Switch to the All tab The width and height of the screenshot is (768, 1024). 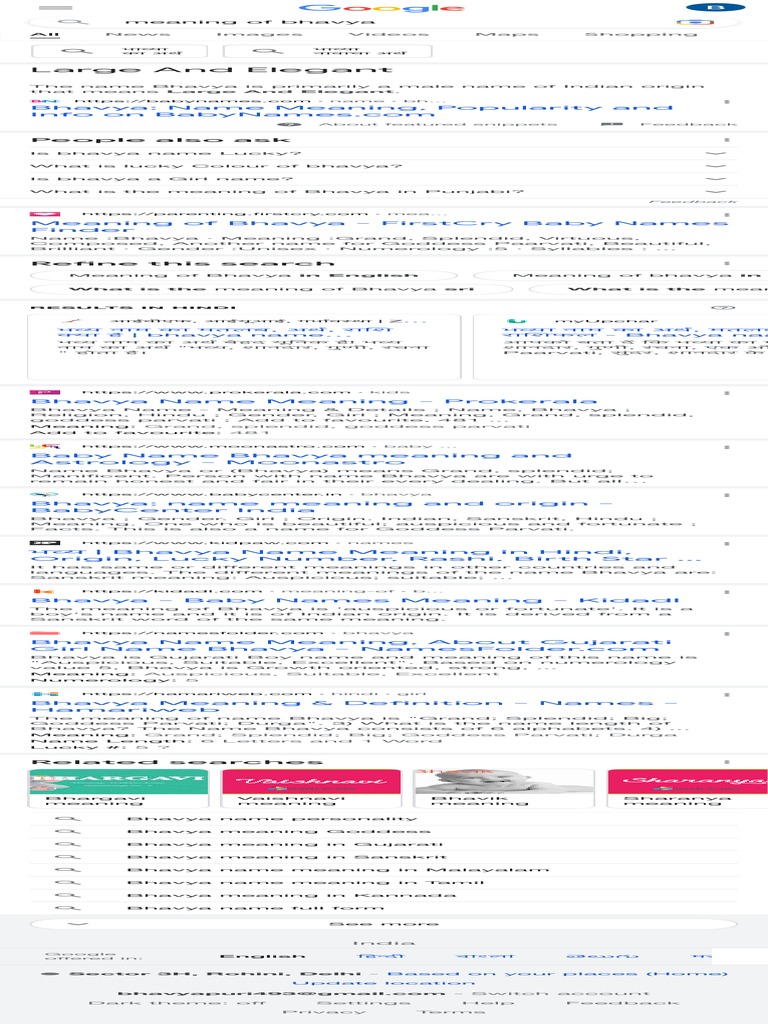coord(45,34)
